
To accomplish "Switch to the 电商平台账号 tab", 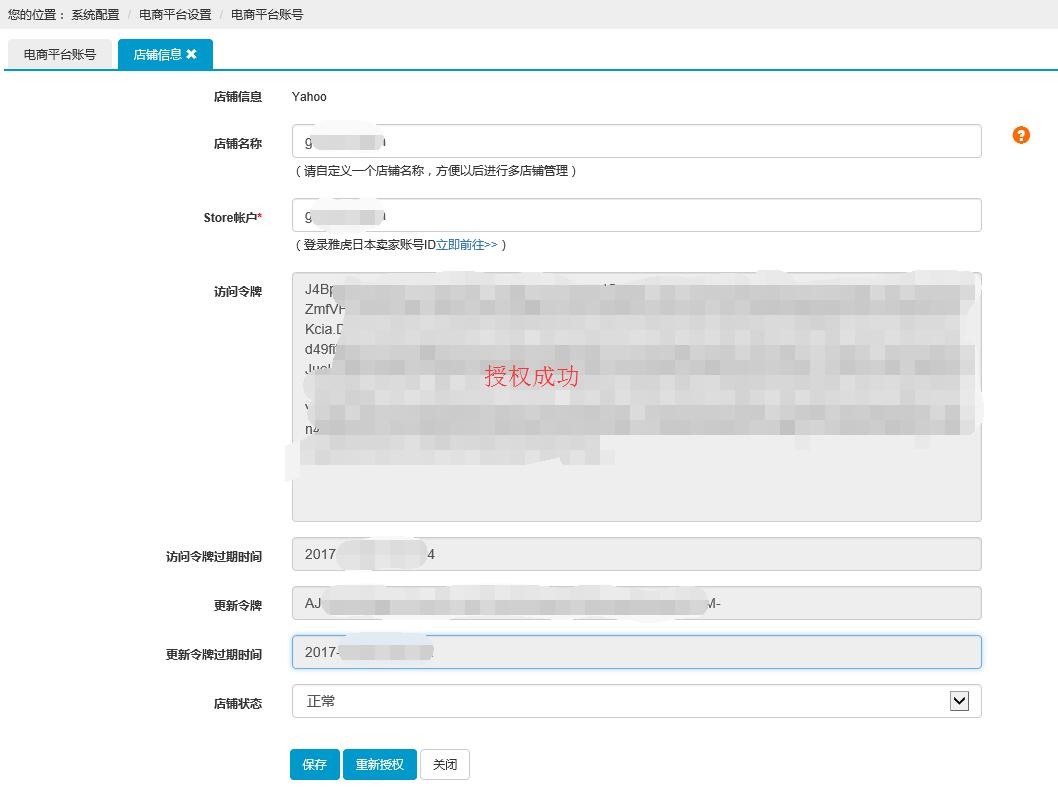I will coord(60,55).
